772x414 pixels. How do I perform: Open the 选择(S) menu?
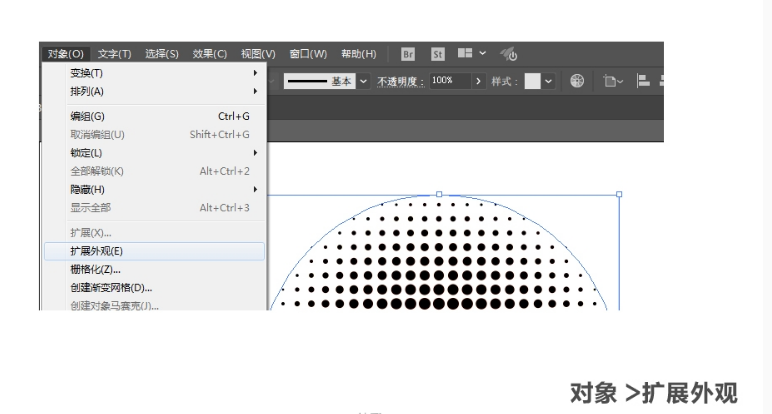click(x=161, y=54)
